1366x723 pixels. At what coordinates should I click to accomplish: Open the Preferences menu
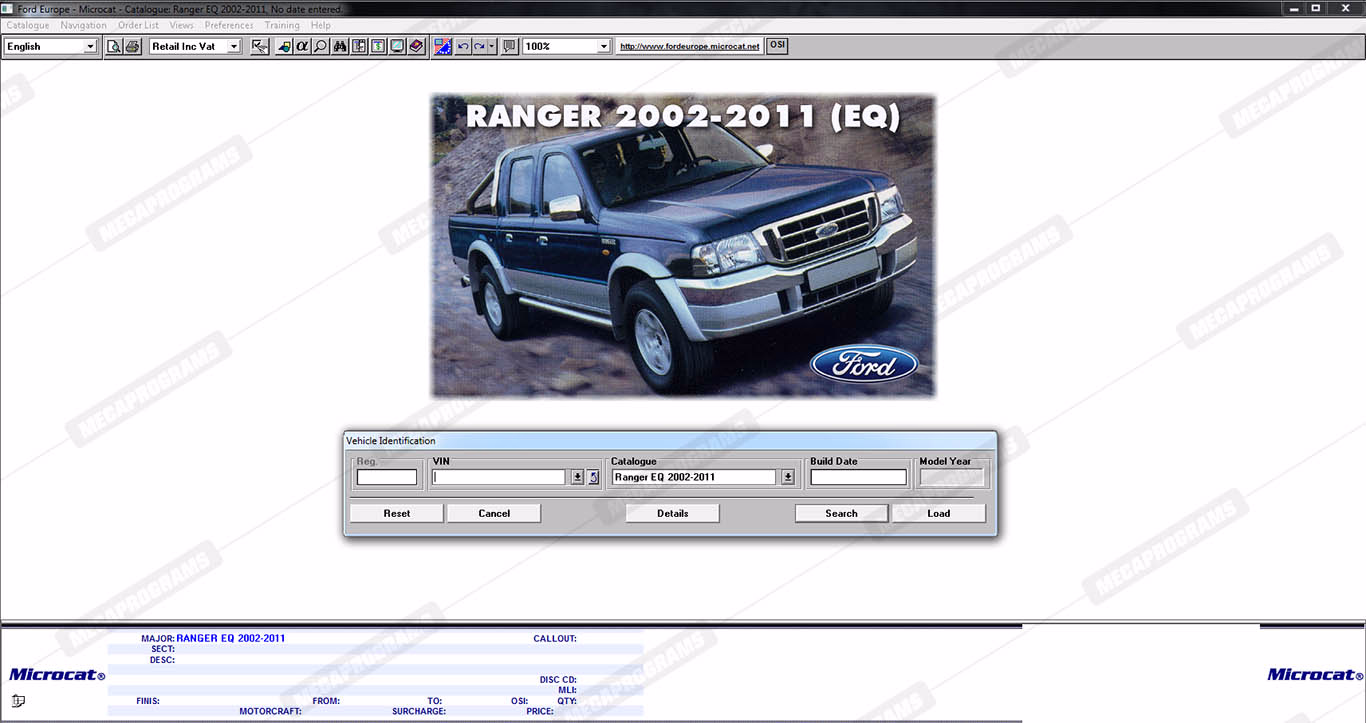pos(229,25)
